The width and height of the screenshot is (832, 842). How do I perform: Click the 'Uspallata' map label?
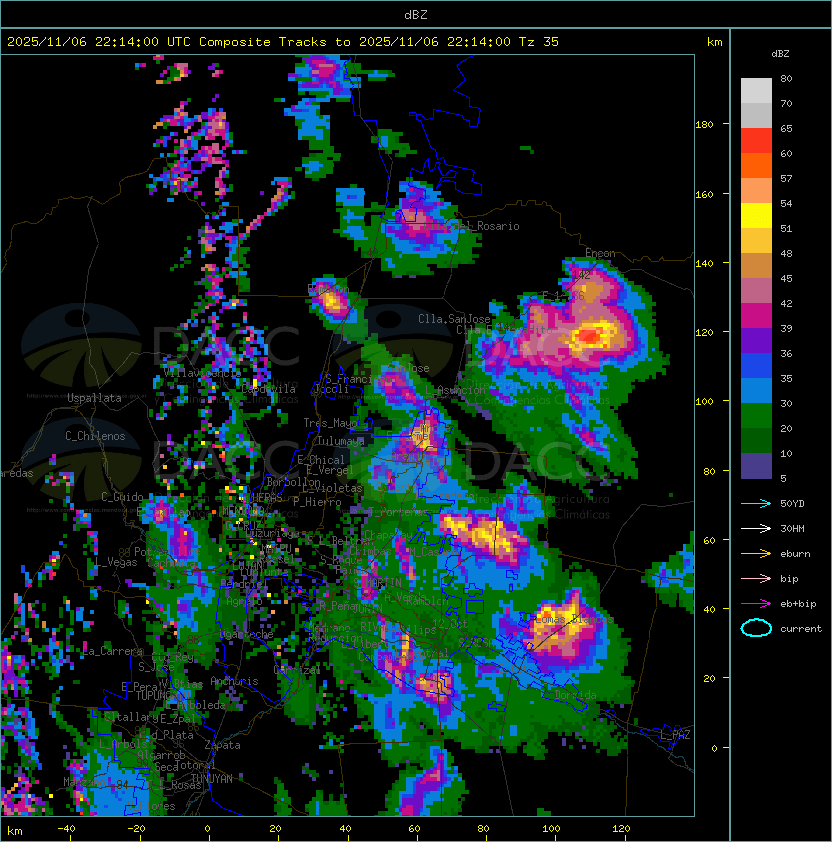94,398
